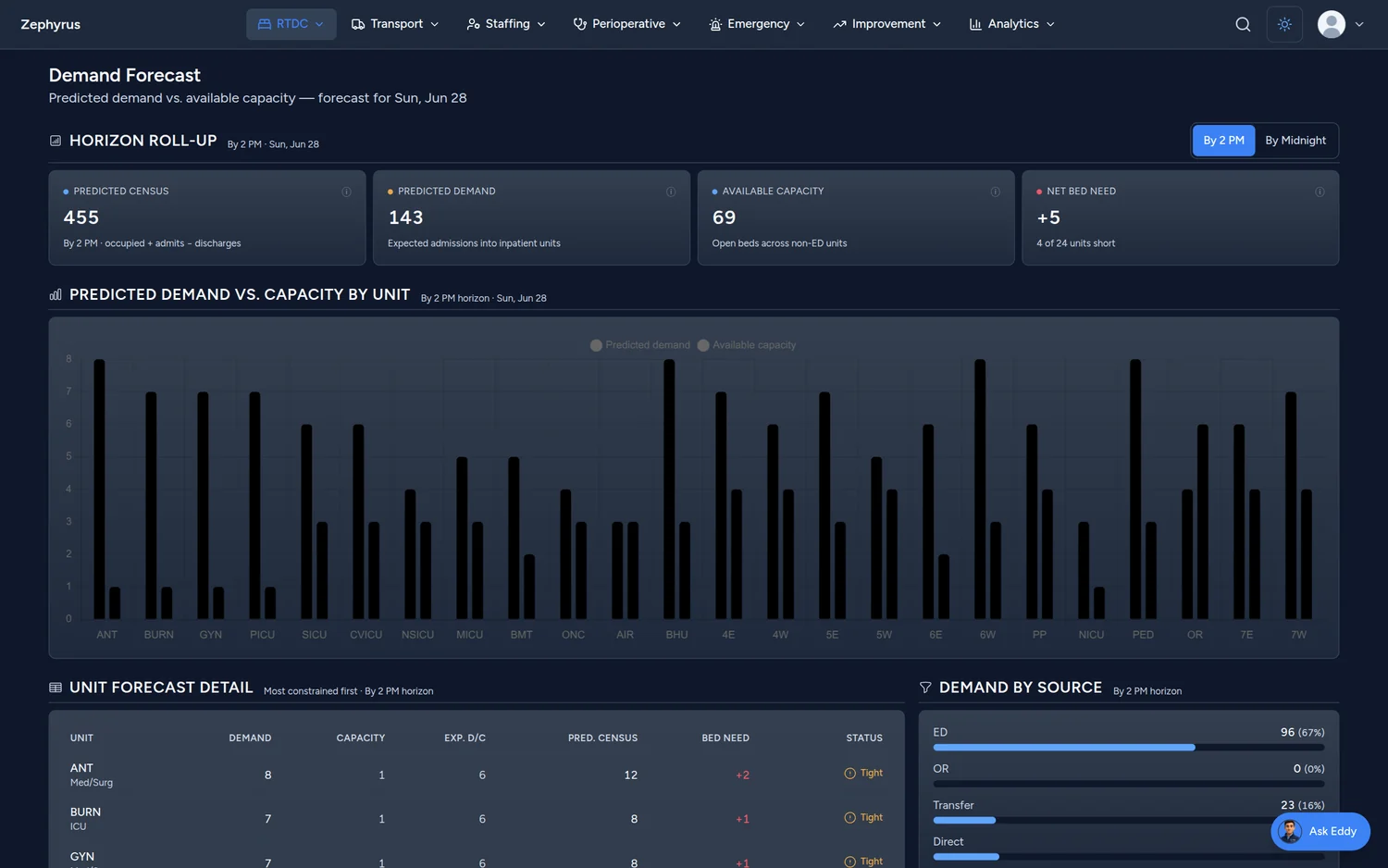Expand the Transport dropdown menu
Image resolution: width=1388 pixels, height=868 pixels.
395,24
